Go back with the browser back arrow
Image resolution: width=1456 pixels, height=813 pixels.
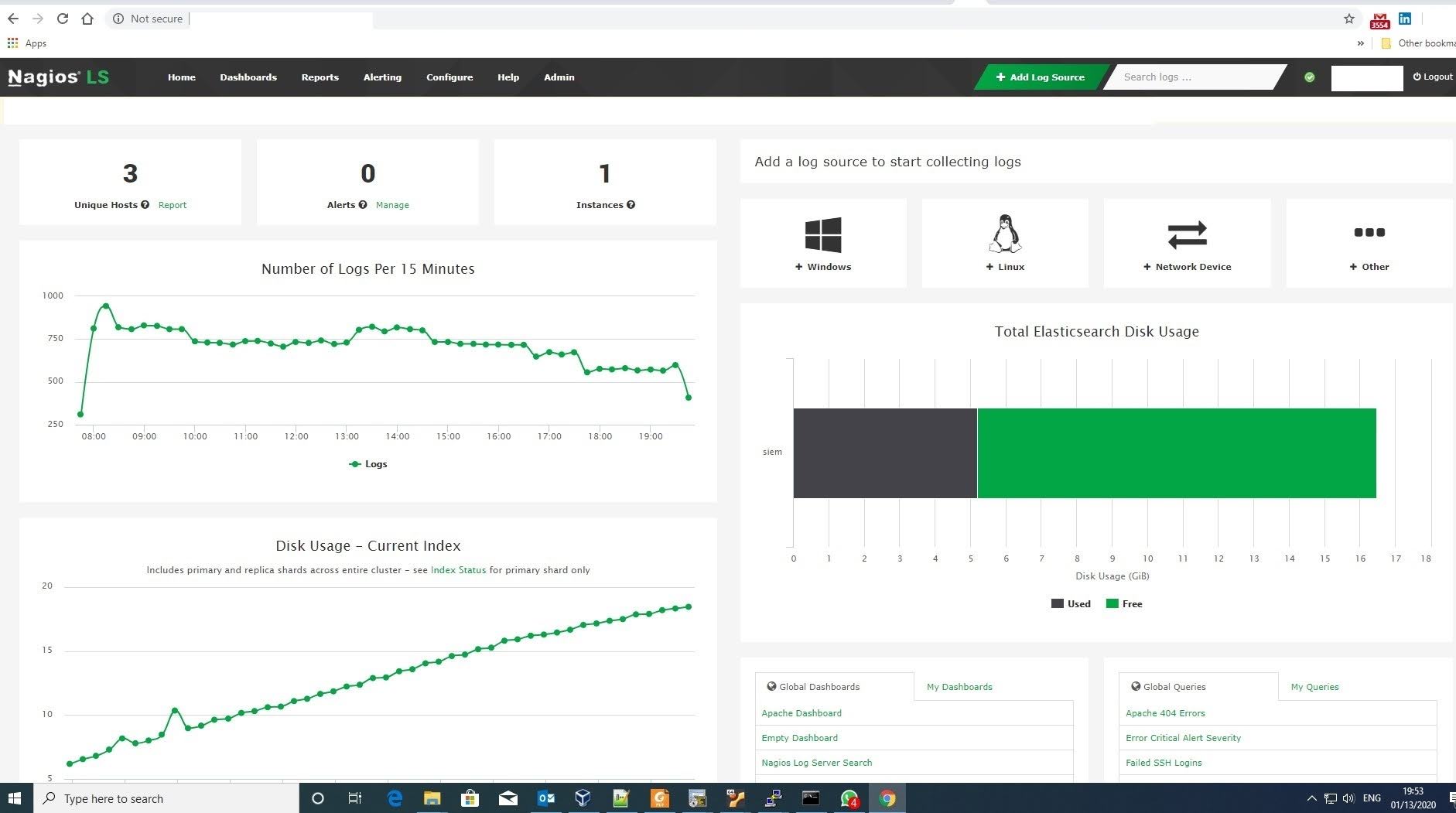click(x=13, y=19)
